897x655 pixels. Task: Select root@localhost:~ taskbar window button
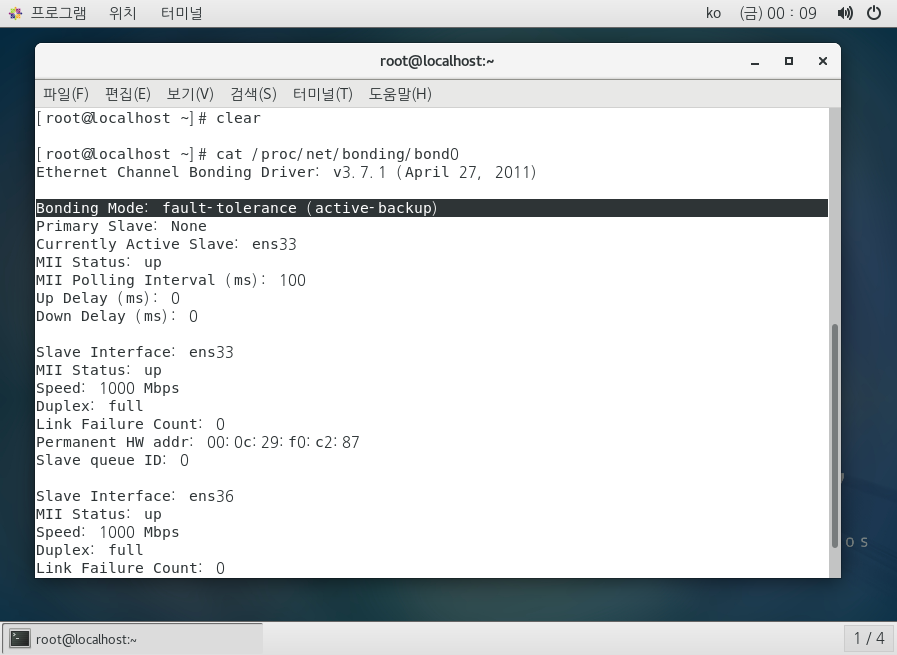click(133, 639)
